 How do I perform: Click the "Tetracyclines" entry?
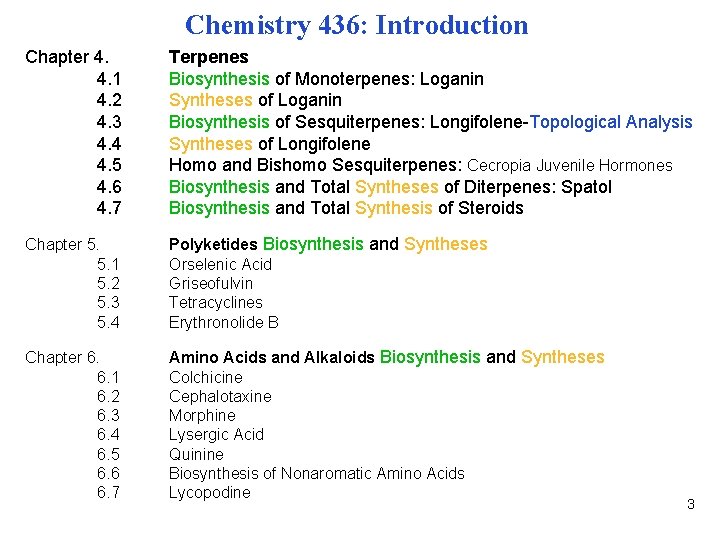tap(216, 303)
